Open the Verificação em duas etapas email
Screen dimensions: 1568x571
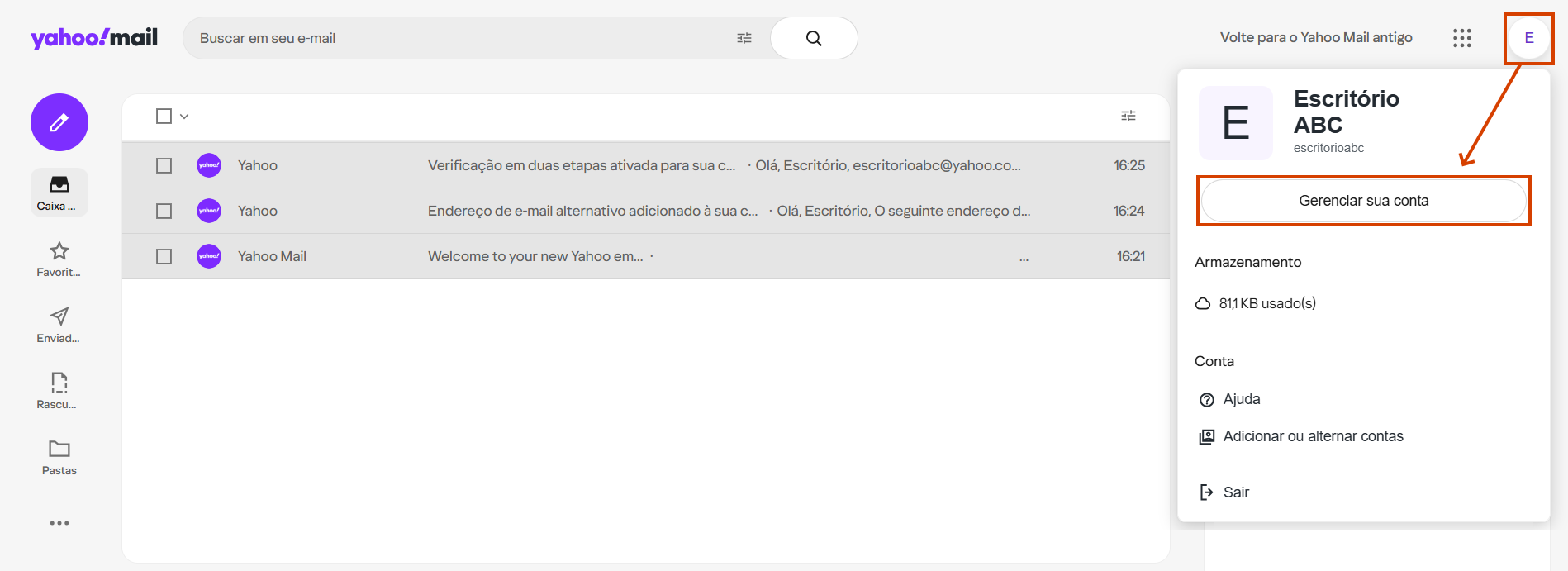[x=646, y=165]
